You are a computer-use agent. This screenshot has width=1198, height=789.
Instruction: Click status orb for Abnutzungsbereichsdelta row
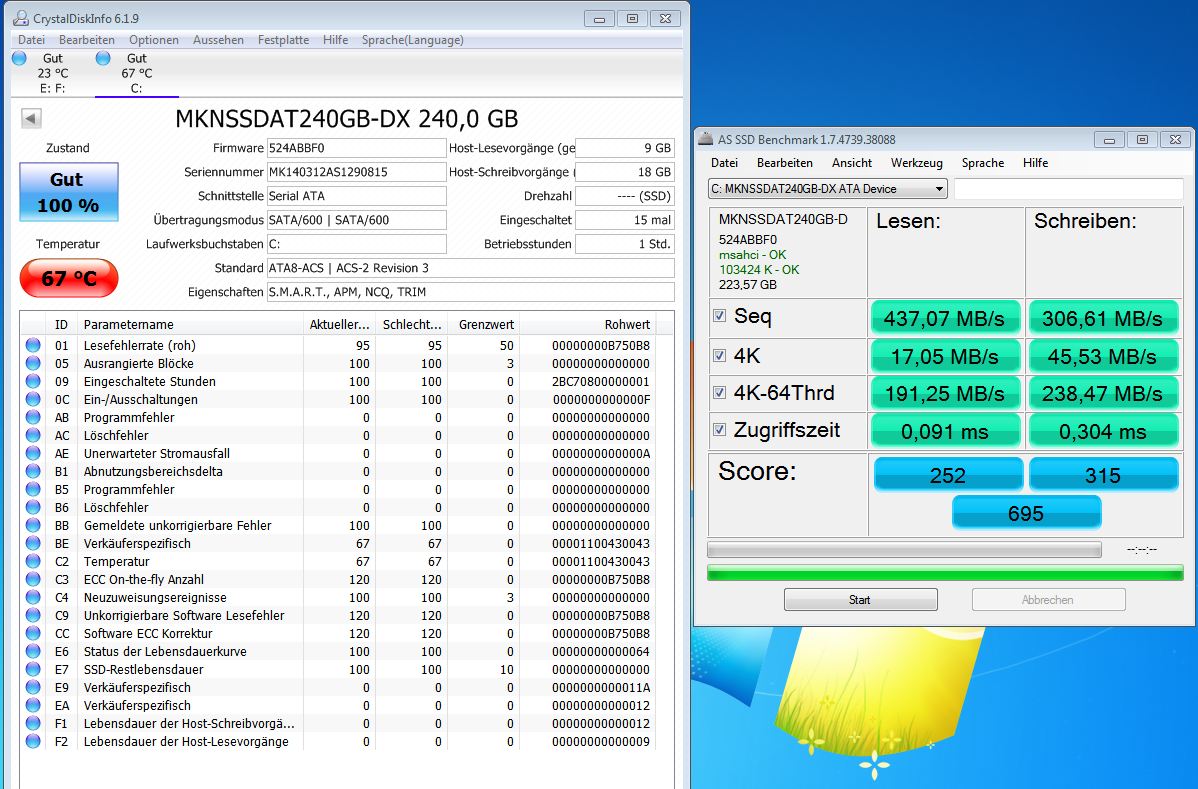click(x=33, y=471)
